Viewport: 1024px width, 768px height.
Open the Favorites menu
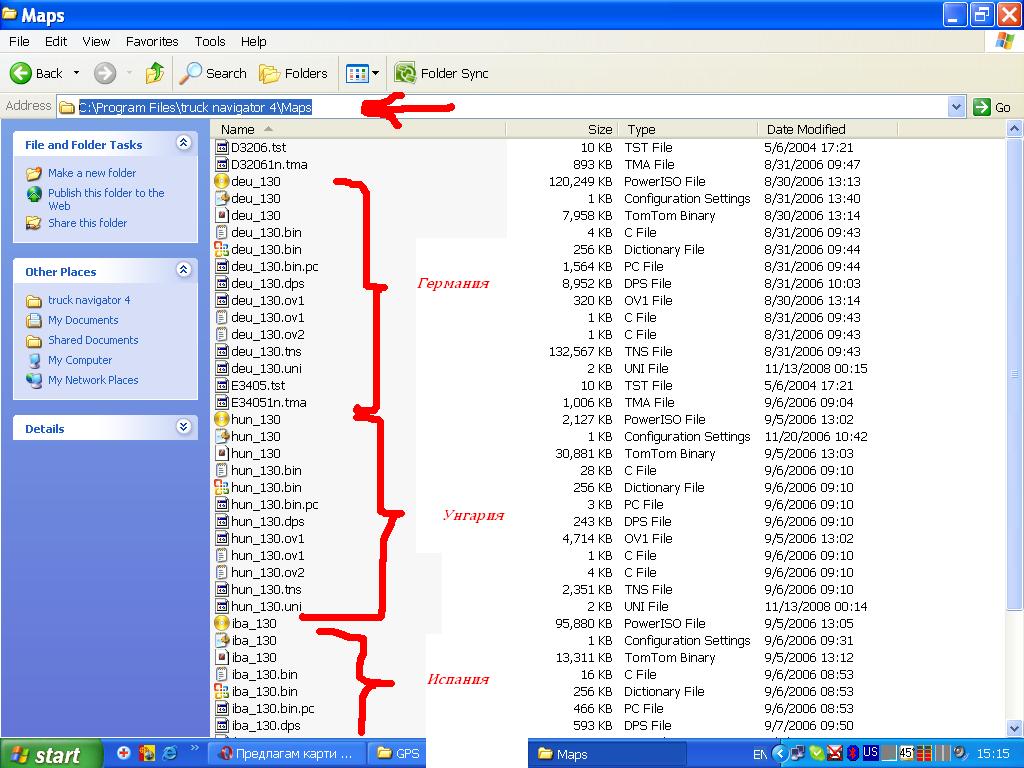(x=152, y=42)
